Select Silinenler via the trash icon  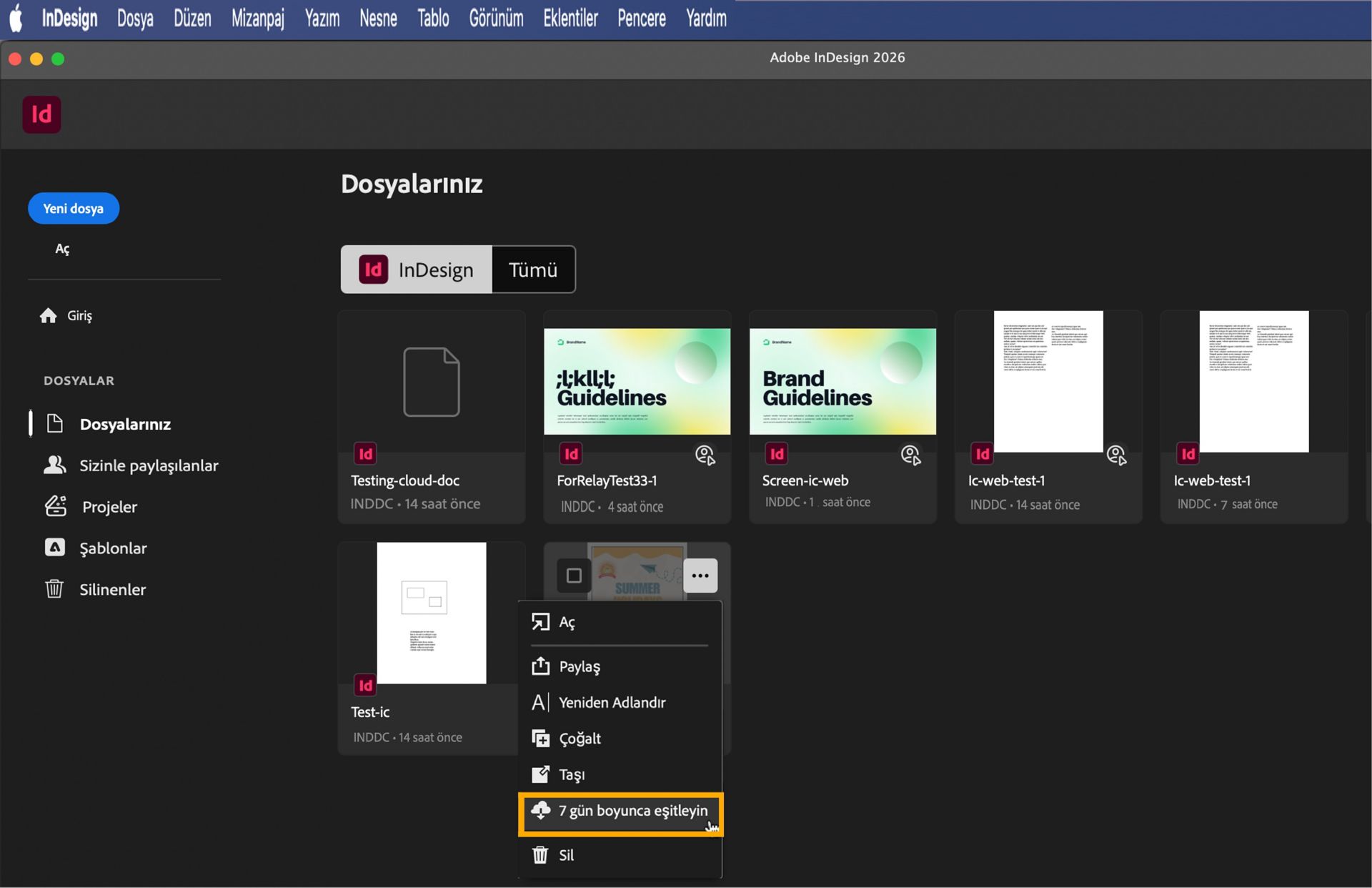[x=54, y=589]
